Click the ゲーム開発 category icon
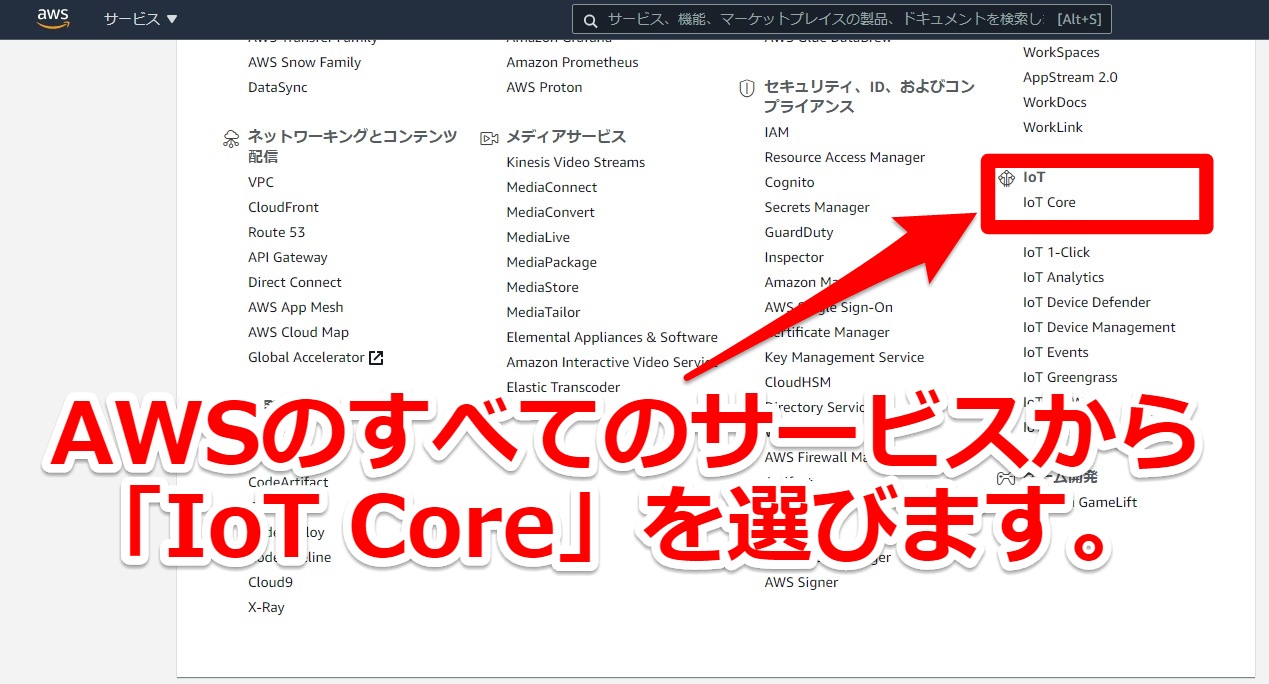The height and width of the screenshot is (684, 1269). tap(1004, 478)
